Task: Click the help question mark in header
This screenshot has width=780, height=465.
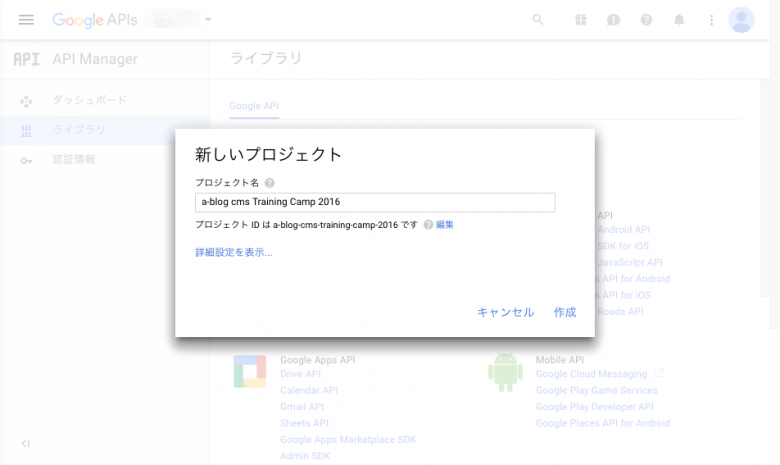Action: (646, 20)
